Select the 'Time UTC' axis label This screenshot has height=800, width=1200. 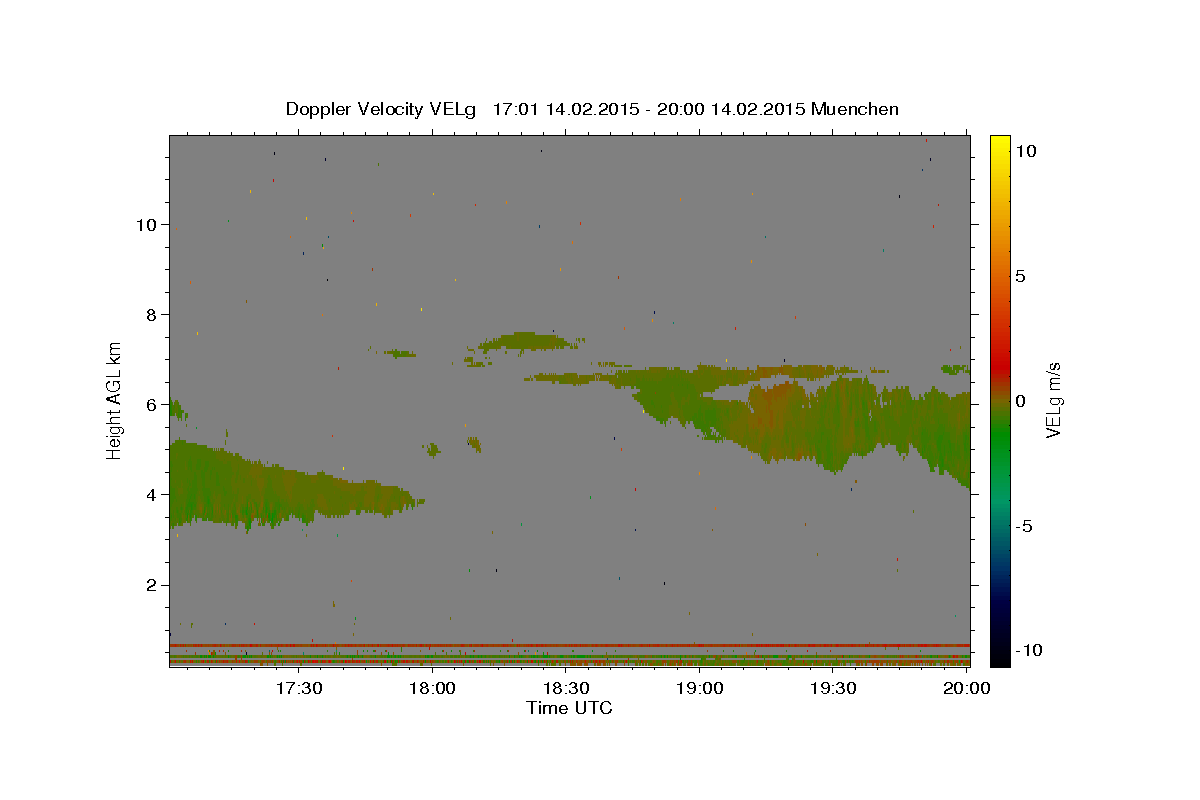point(569,708)
